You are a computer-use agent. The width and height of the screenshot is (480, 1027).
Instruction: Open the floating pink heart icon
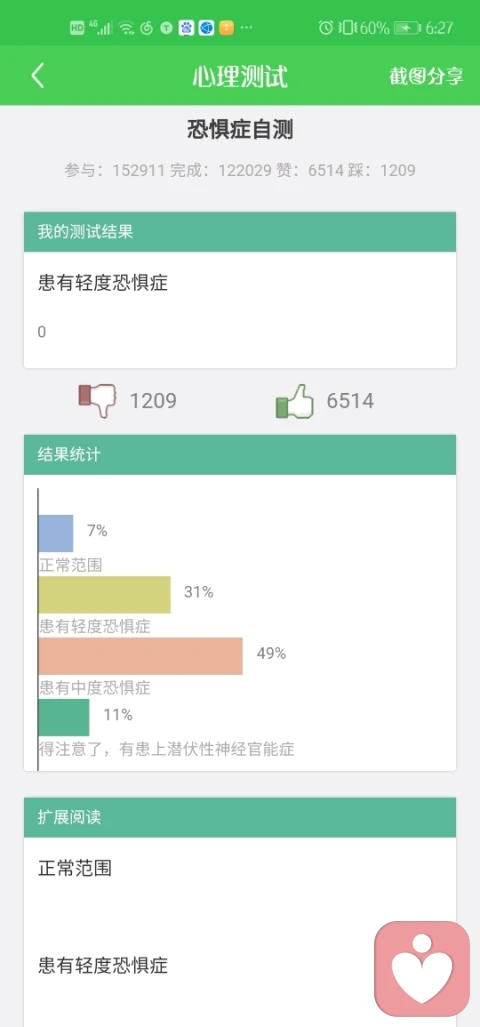(x=422, y=969)
